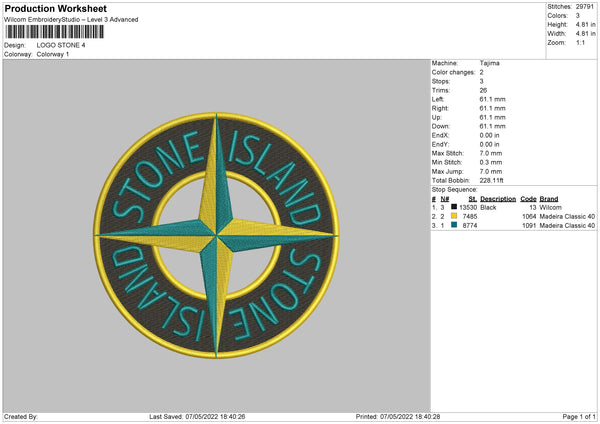Click the teal Madeira 1091 color swatch
Viewport: 600px width, 424px height.
tap(454, 225)
